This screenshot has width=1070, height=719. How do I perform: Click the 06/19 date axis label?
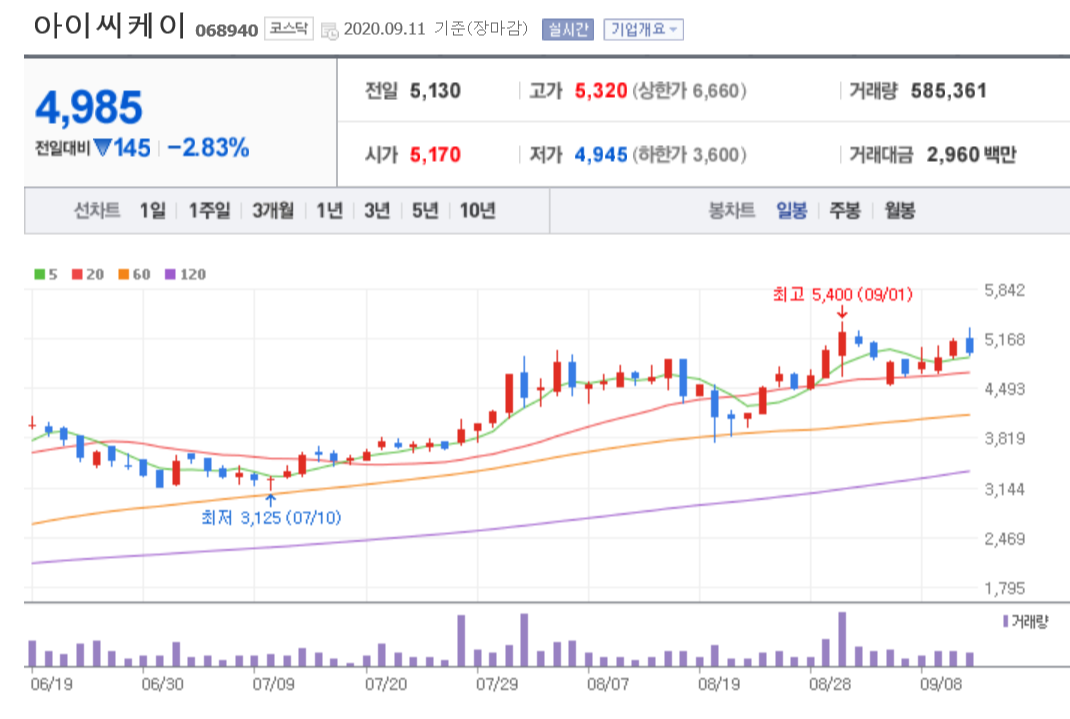pos(51,684)
